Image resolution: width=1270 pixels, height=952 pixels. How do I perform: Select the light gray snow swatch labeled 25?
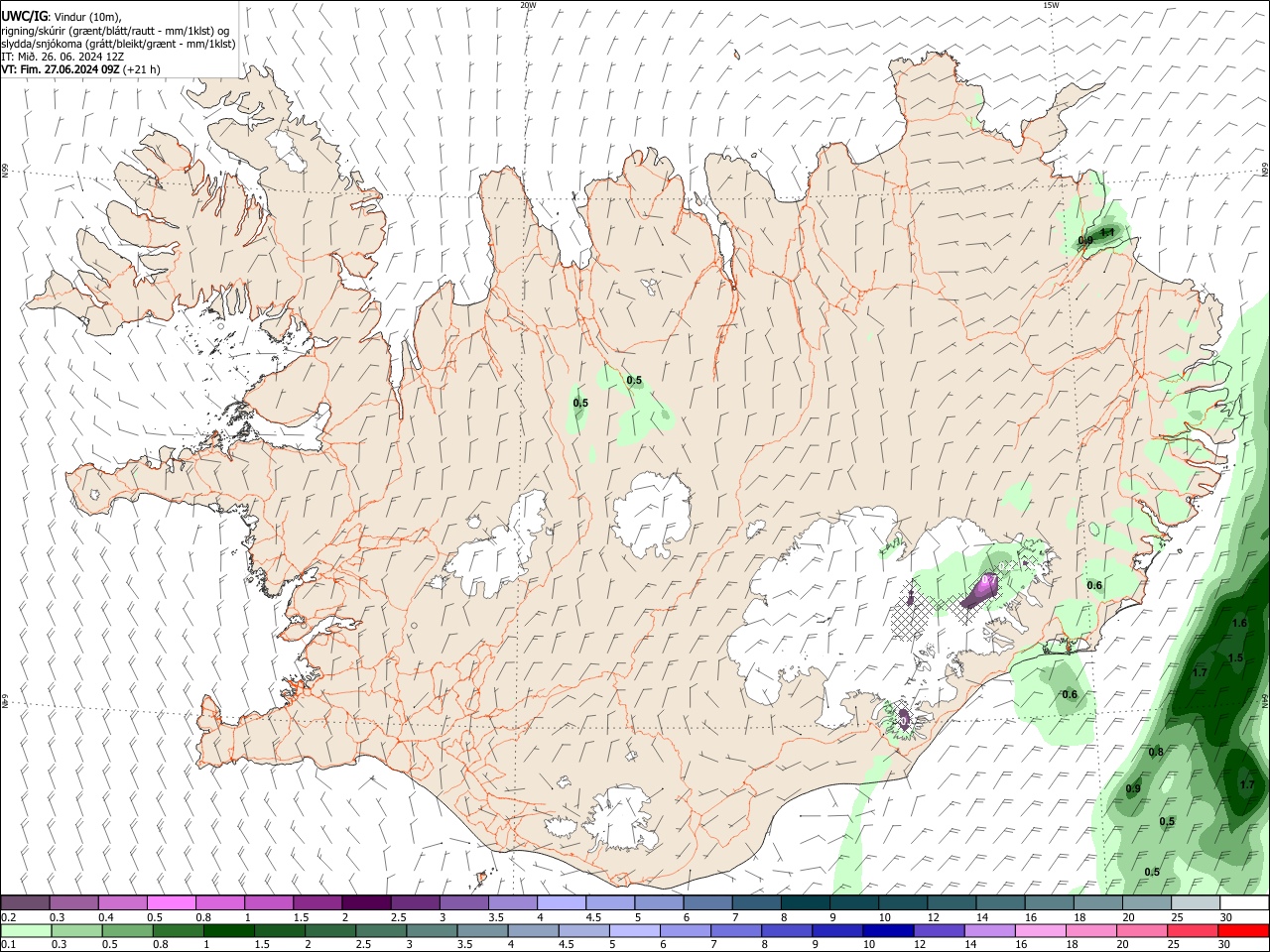pyautogui.click(x=1195, y=903)
